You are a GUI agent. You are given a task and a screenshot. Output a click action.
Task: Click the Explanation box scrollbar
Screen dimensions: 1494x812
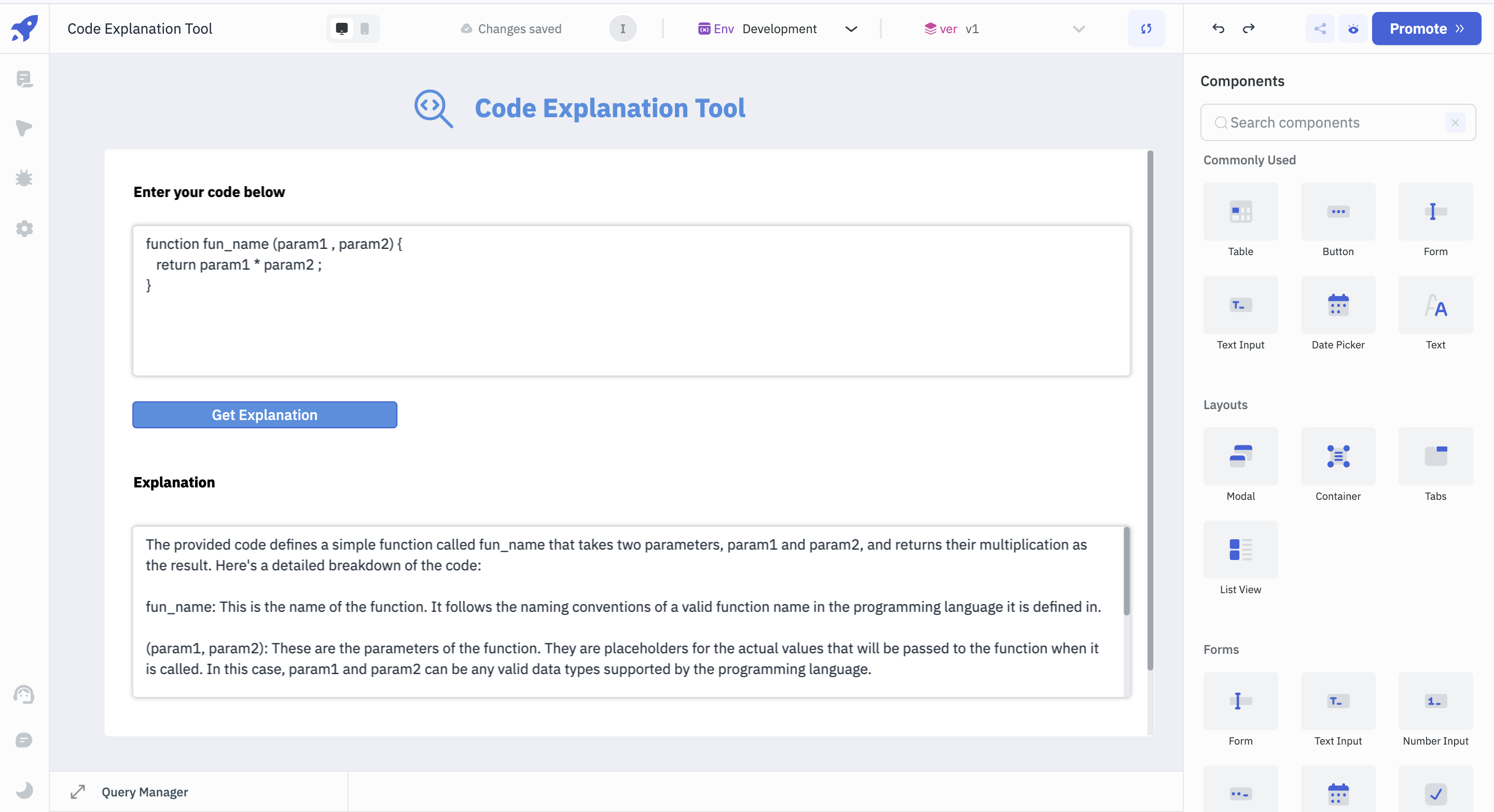[1126, 571]
